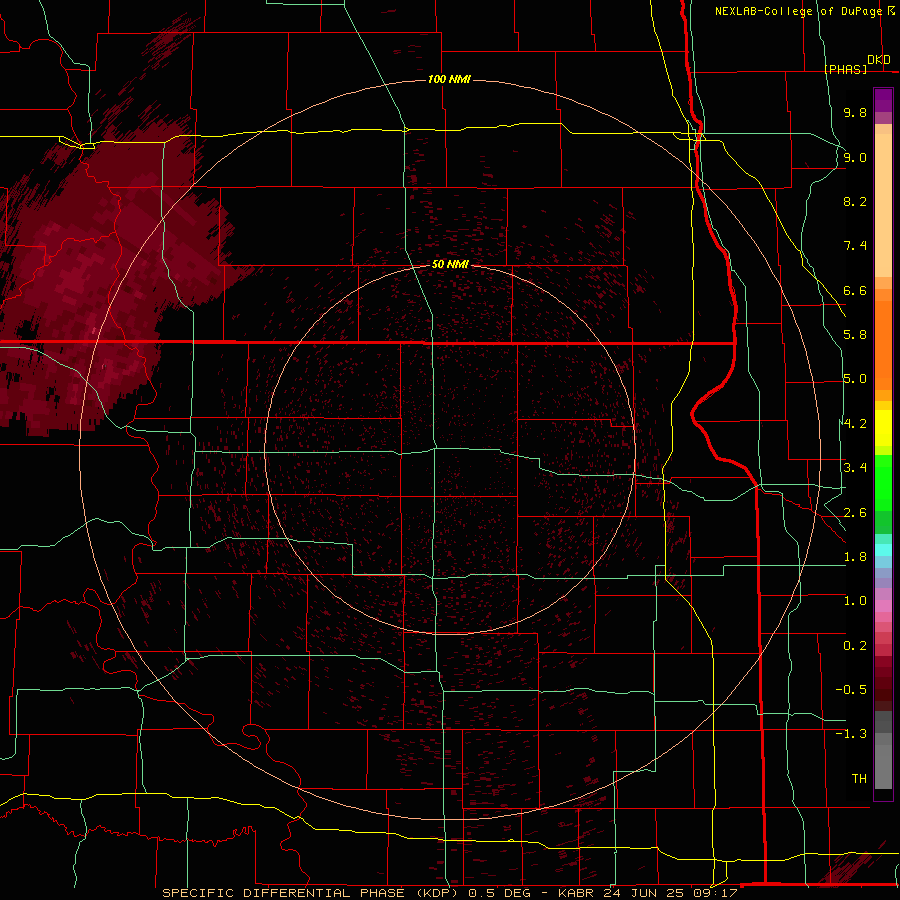The height and width of the screenshot is (900, 900).
Task: Click the "50 NMI" range ring label
Action: tap(451, 264)
